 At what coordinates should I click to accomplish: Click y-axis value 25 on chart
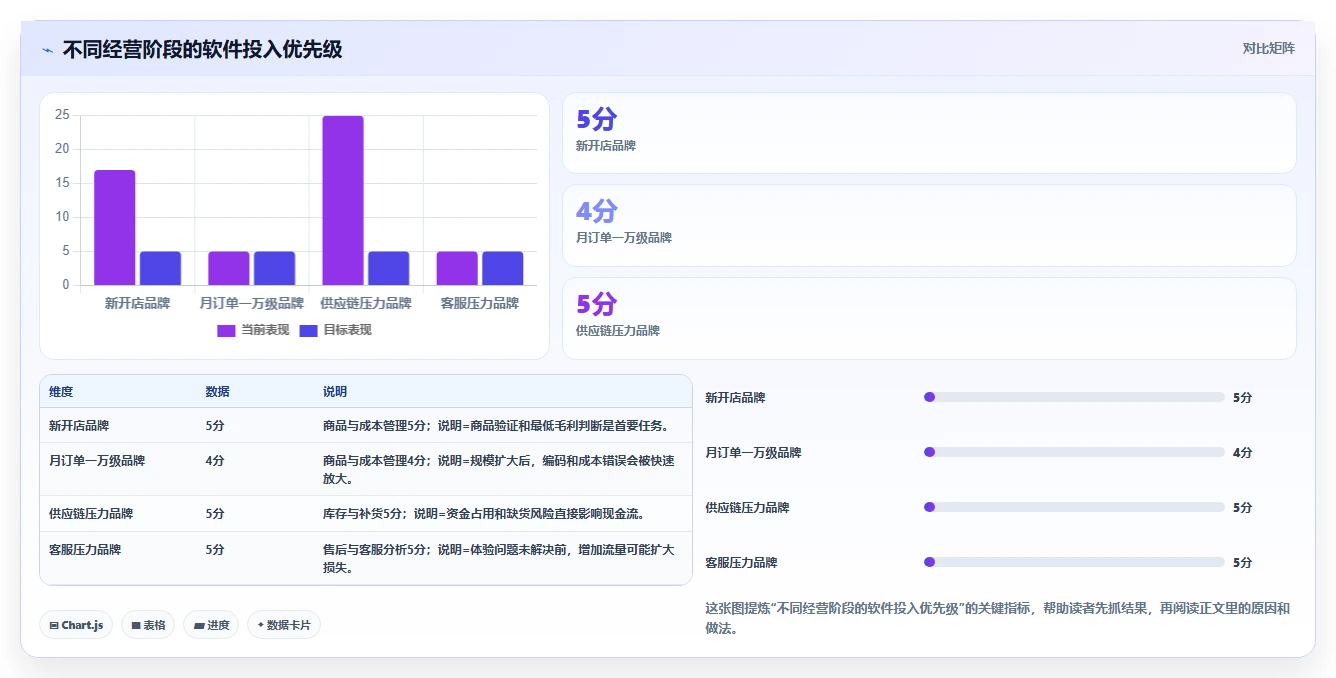tap(62, 115)
